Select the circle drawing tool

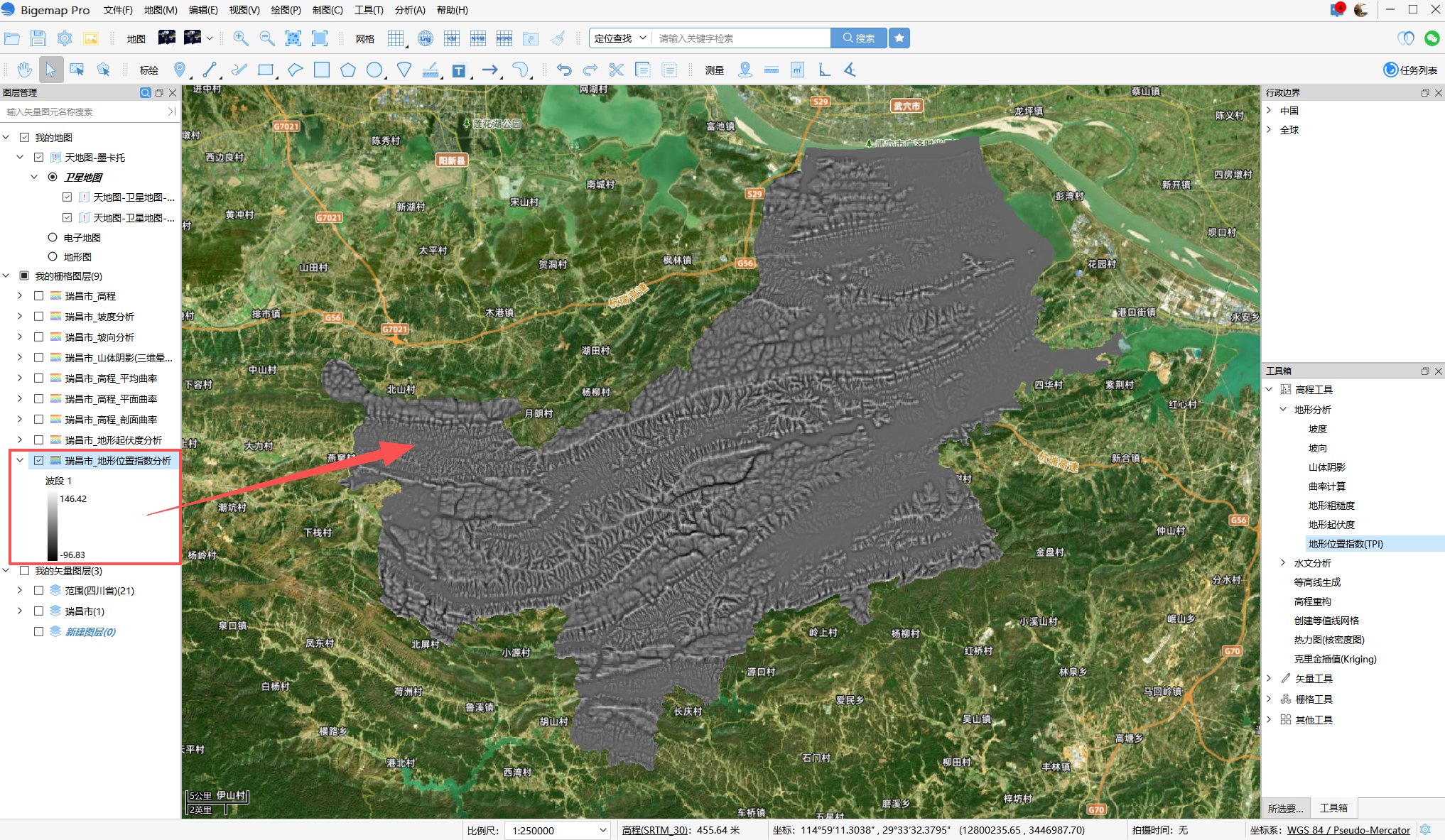tap(374, 70)
